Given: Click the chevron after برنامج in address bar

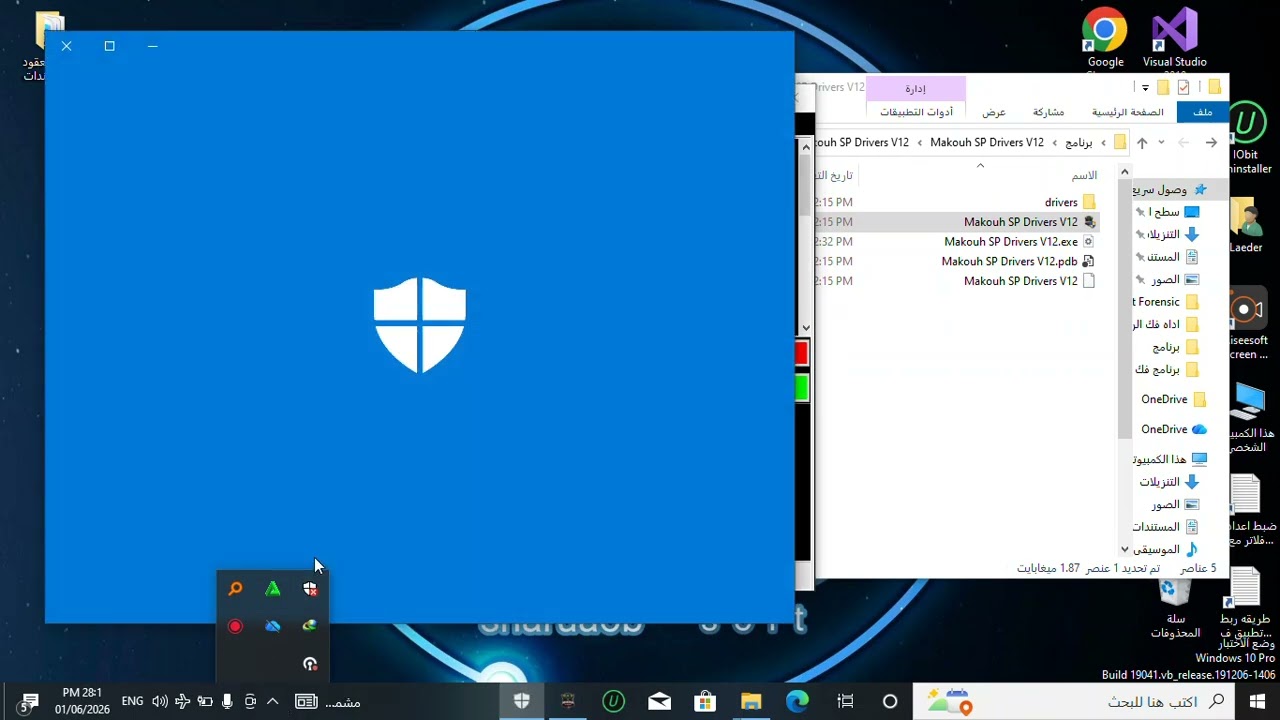Looking at the screenshot, I should [x=1055, y=143].
